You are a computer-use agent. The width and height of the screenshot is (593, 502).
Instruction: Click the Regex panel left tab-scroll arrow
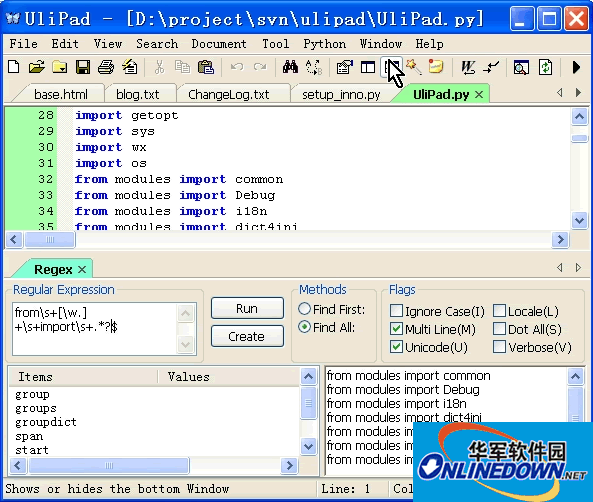(560, 267)
